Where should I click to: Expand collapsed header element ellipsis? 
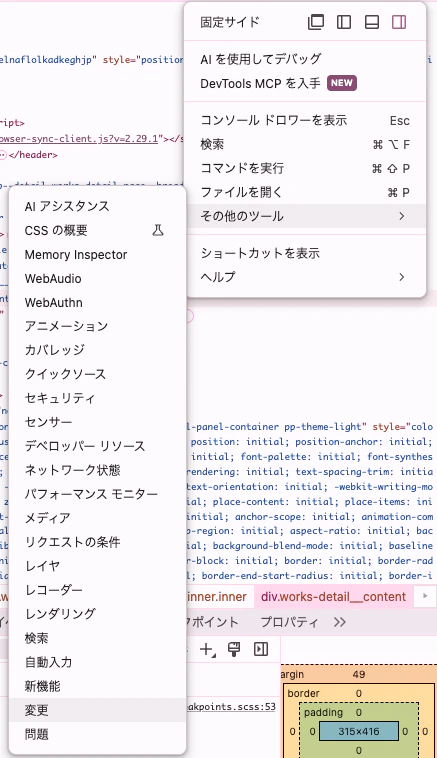(2, 155)
